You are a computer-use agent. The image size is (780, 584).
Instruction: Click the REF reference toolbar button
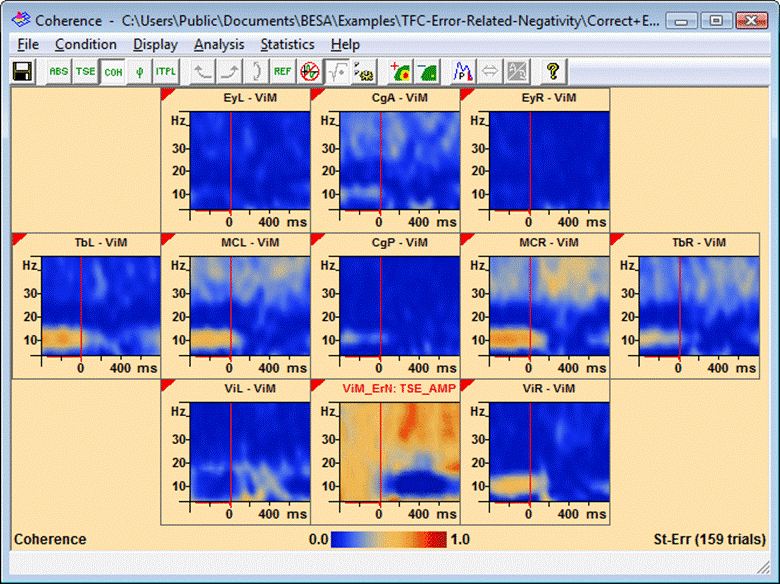(x=283, y=72)
